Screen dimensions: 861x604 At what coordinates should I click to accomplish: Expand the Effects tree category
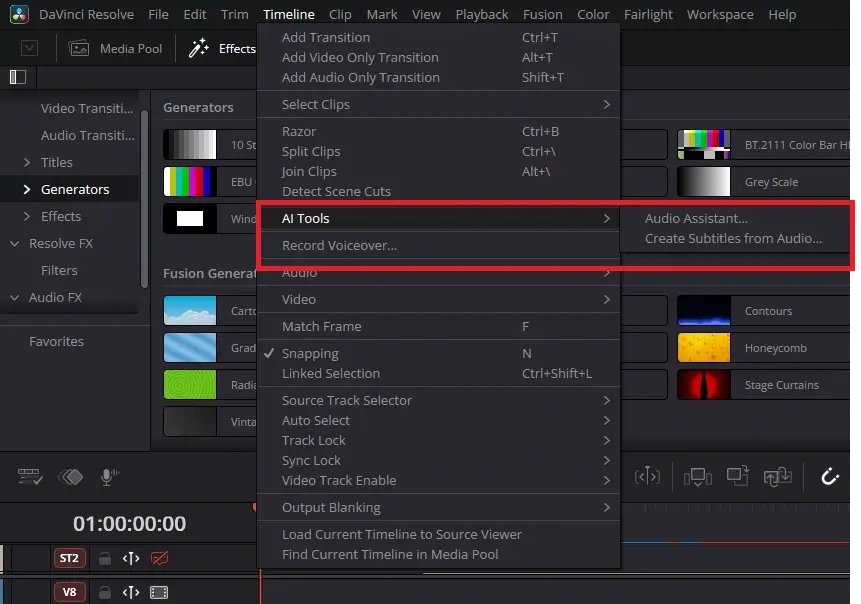coord(26,216)
